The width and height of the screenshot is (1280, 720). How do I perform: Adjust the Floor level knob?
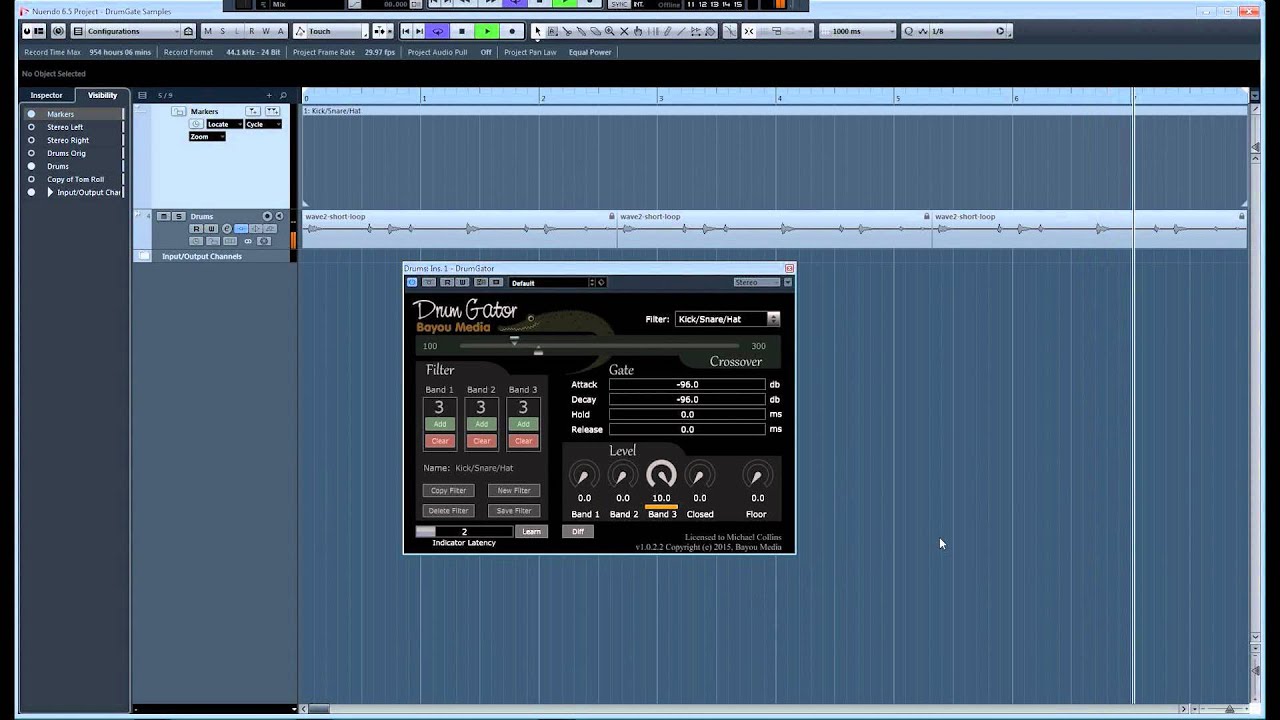[x=757, y=477]
